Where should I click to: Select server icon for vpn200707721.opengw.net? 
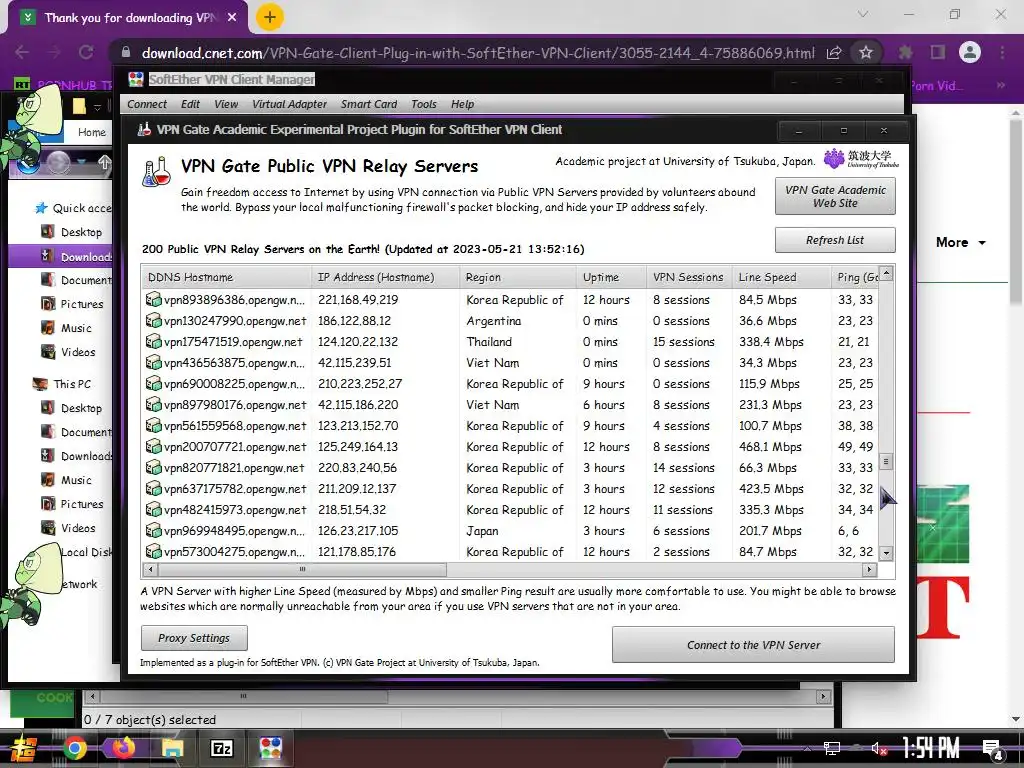point(153,447)
